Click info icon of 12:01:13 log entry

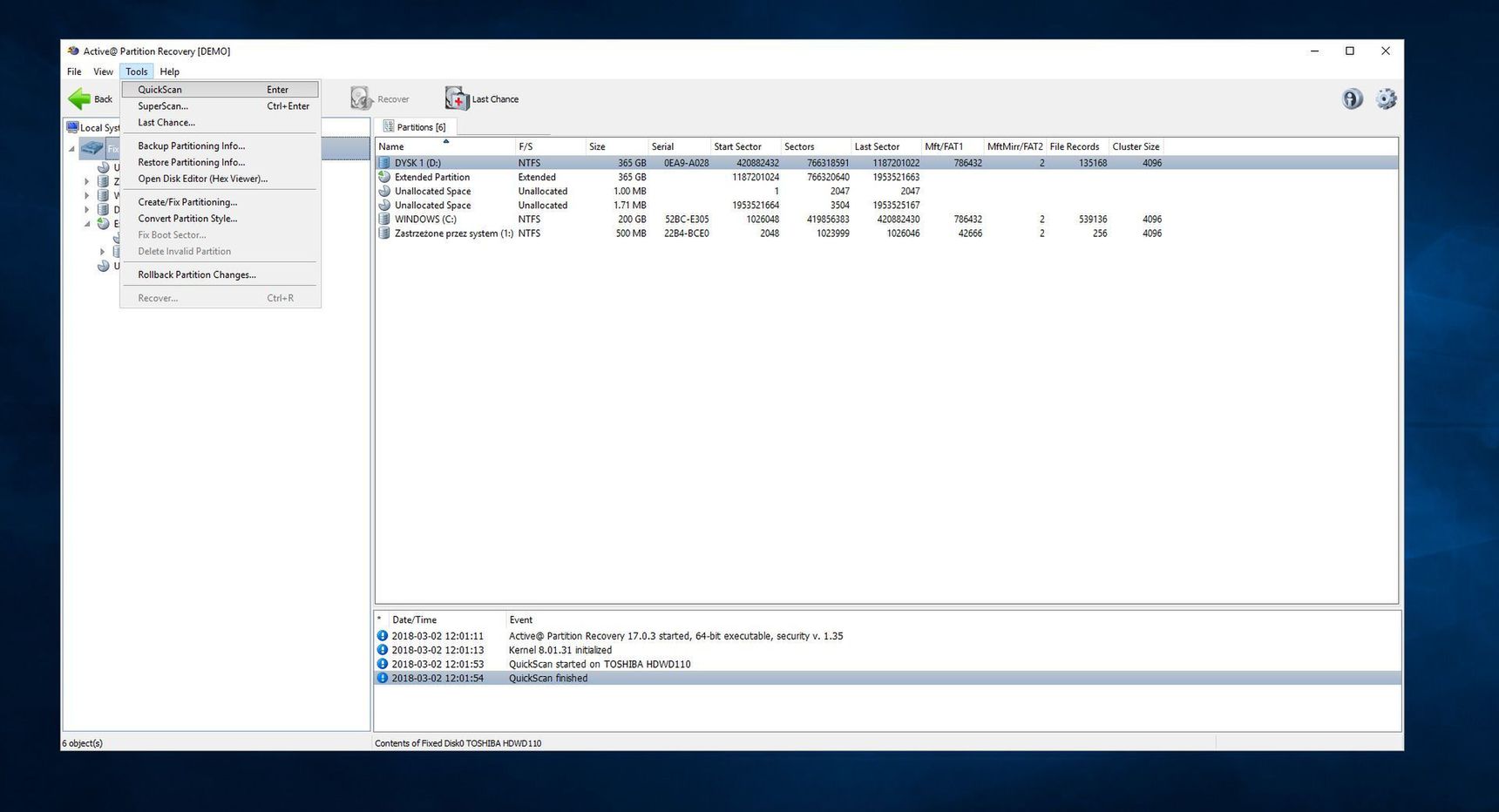point(382,650)
